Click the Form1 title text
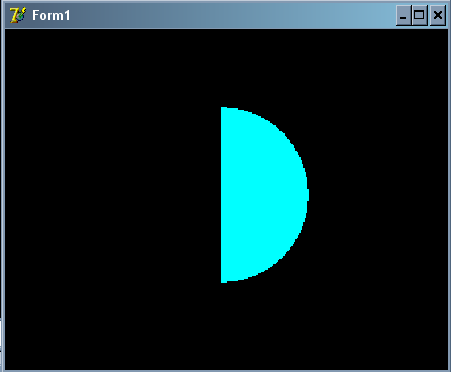Viewport: 451px width, 372px height. pyautogui.click(x=51, y=15)
